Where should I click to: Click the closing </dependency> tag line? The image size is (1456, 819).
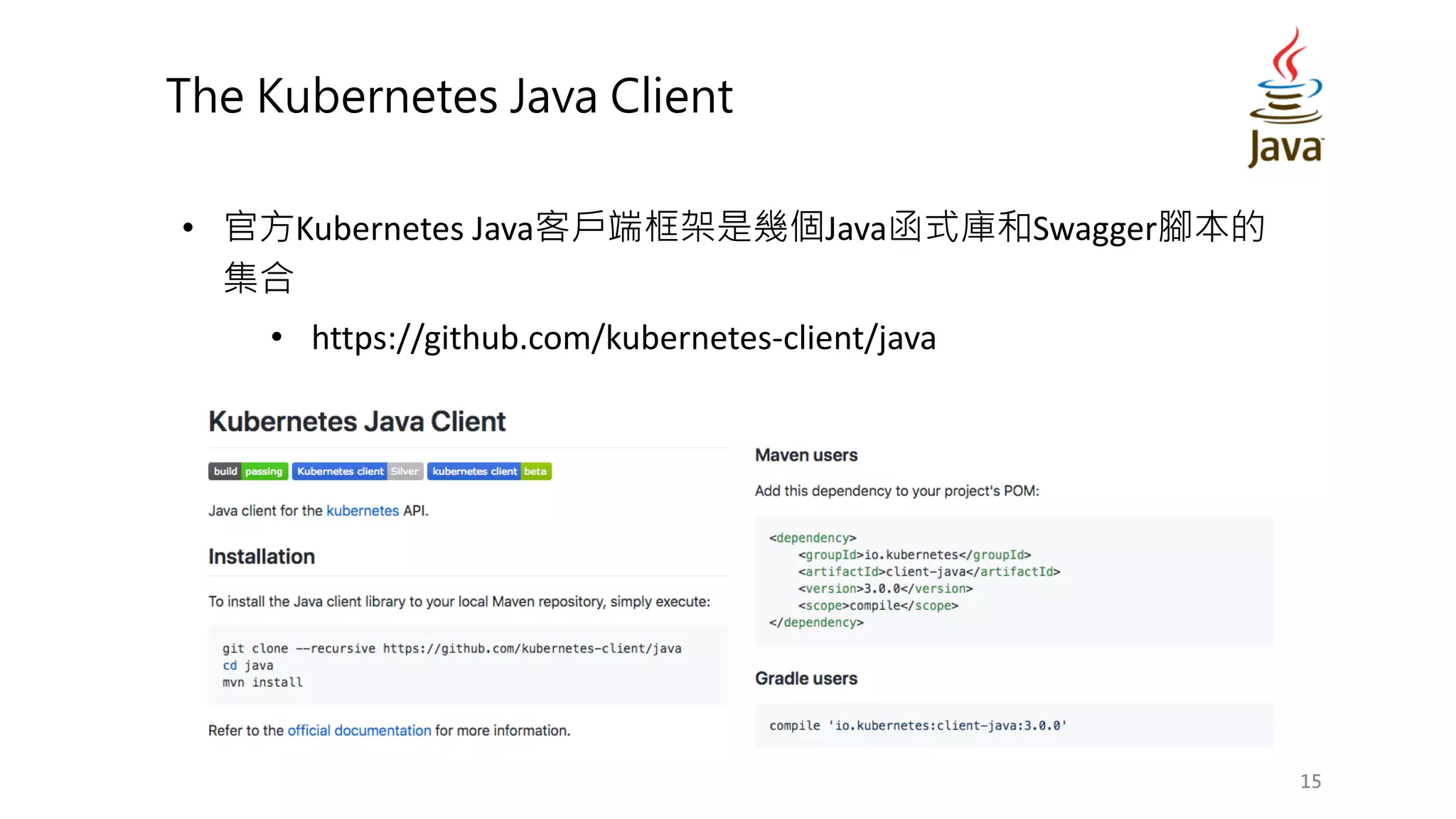[x=816, y=623]
